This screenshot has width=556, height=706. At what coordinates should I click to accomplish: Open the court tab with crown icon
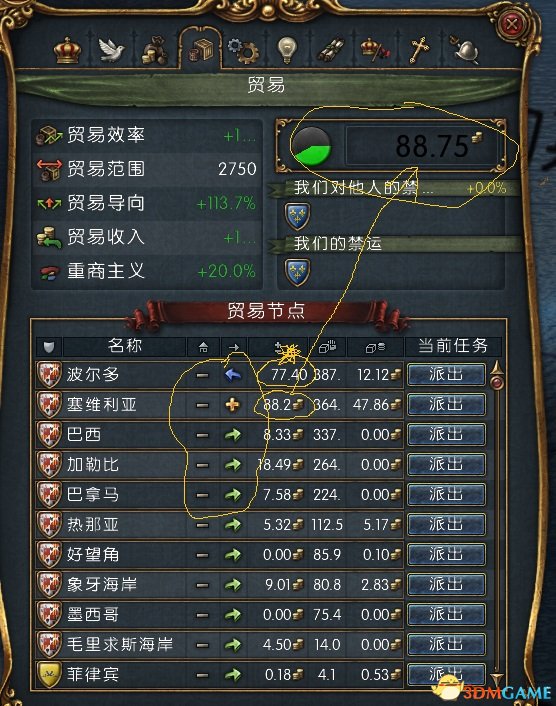[68, 50]
